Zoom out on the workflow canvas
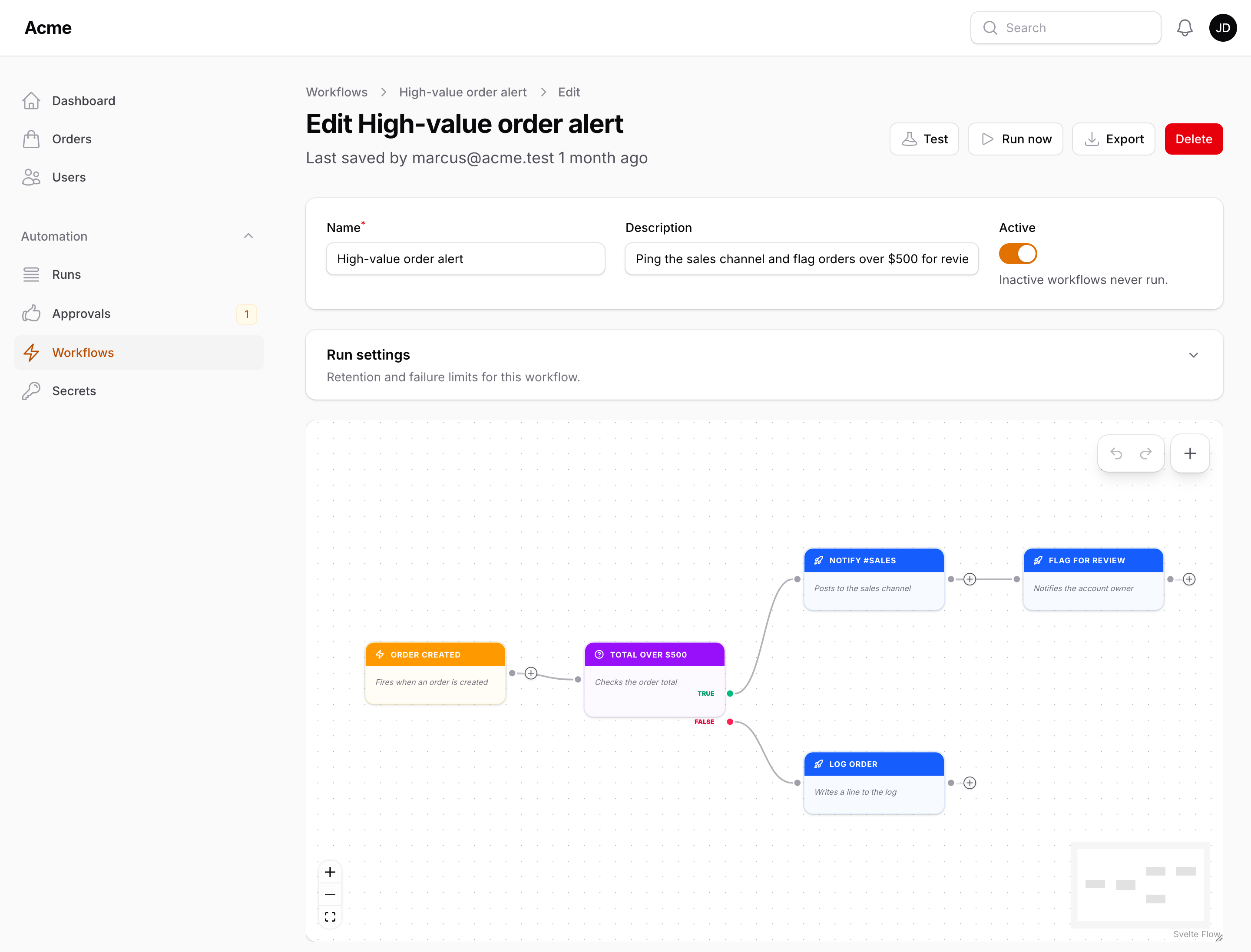Image resolution: width=1251 pixels, height=952 pixels. [x=330, y=894]
